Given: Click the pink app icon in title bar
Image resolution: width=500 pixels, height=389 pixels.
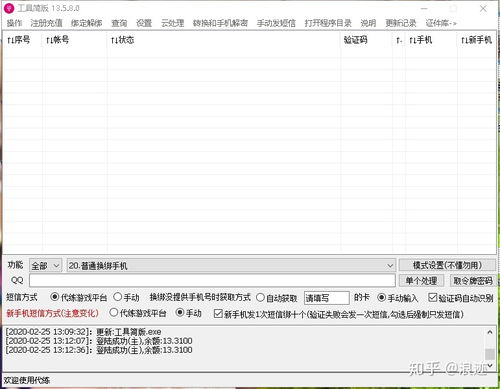Looking at the screenshot, I should 9,8.
